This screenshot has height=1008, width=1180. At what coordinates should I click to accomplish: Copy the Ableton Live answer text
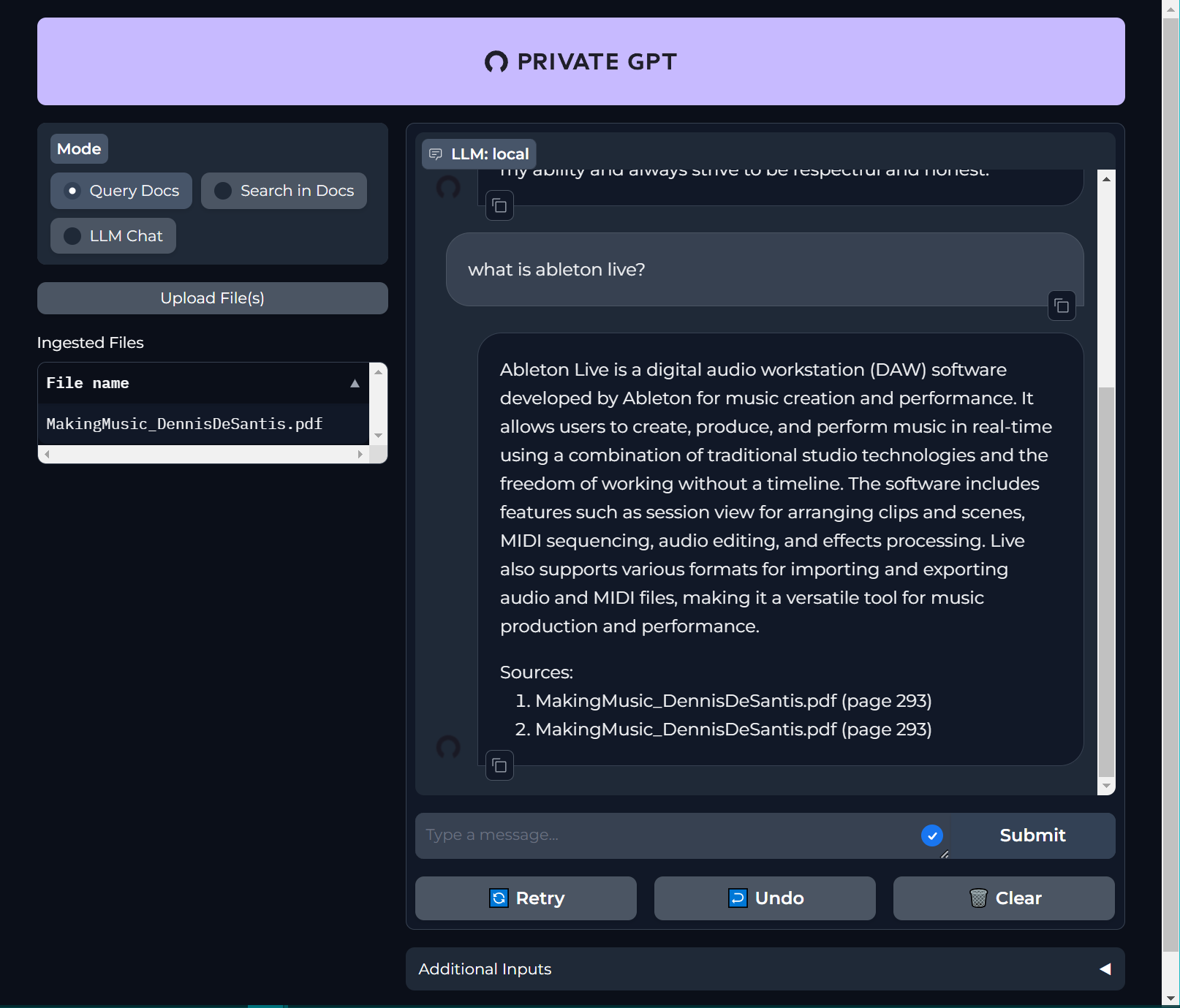click(499, 766)
